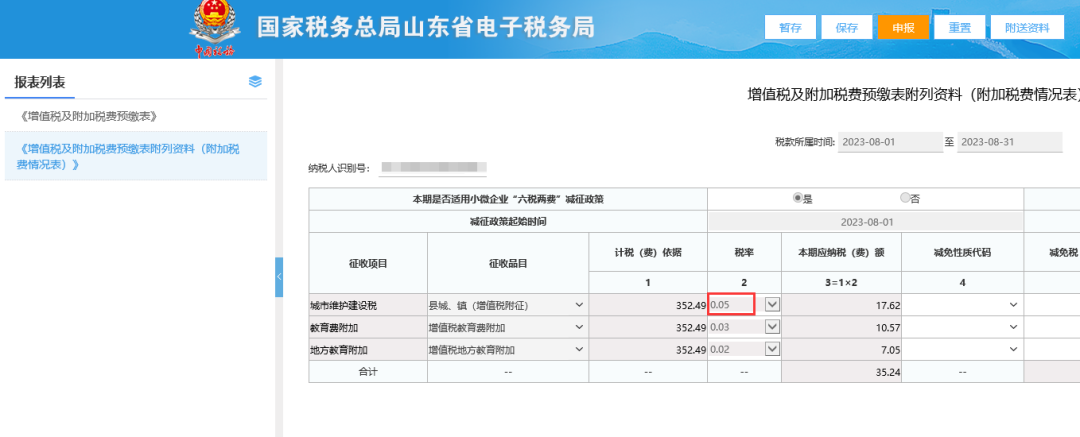Click the 减征政策起始时间 field showing 2023-08-01
Screen dimensions: 1080x437
click(x=865, y=223)
